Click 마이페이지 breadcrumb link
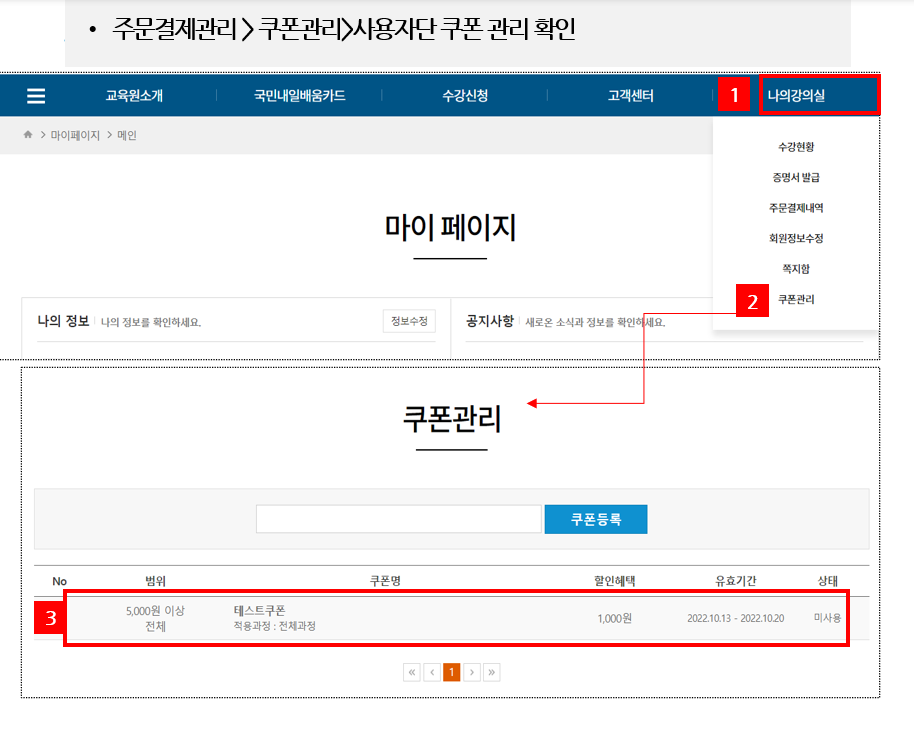914x737 pixels. click(75, 135)
